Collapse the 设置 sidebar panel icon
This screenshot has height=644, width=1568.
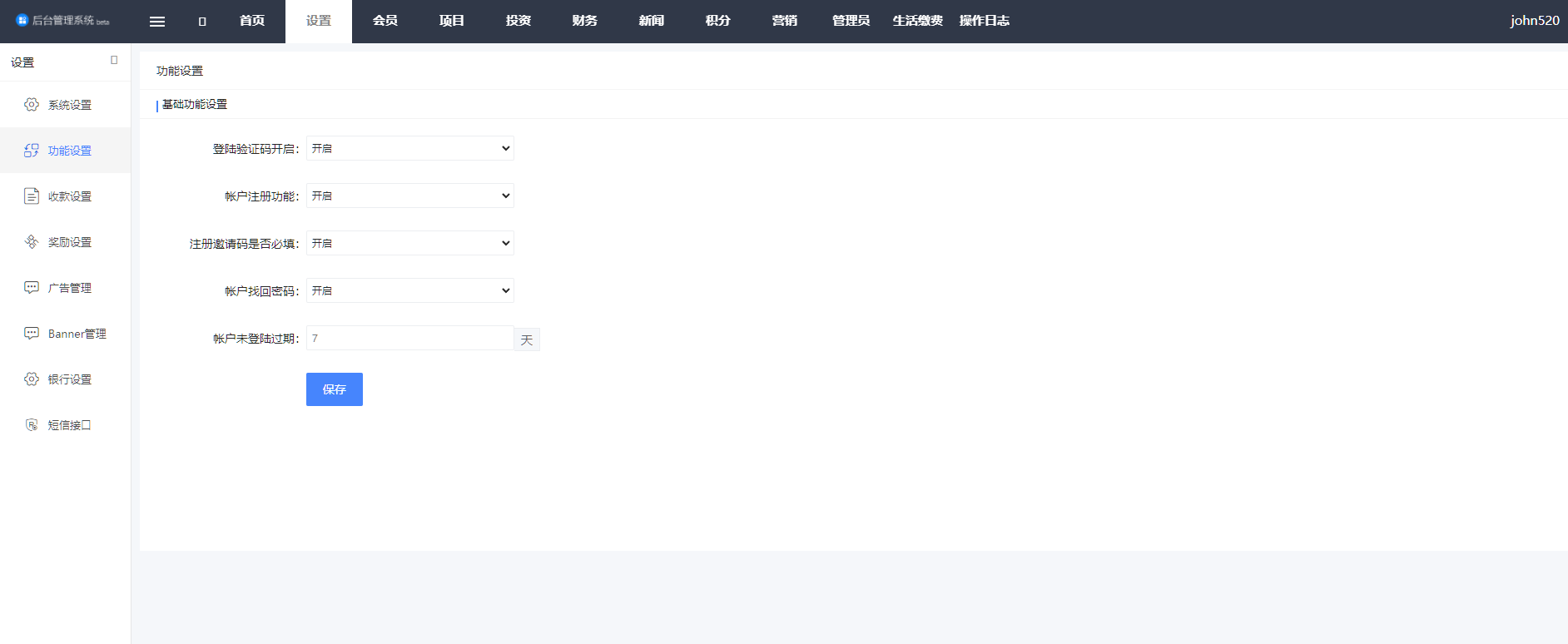[114, 60]
